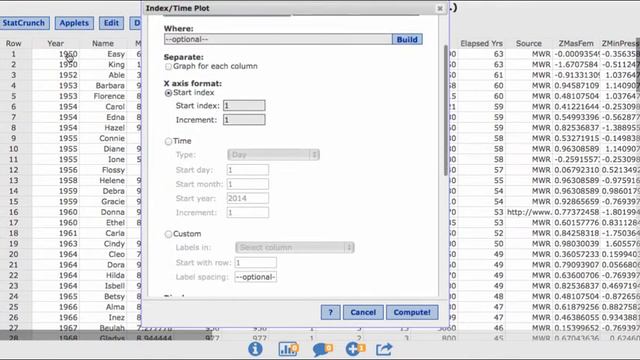Click the Cancel button

pyautogui.click(x=363, y=312)
